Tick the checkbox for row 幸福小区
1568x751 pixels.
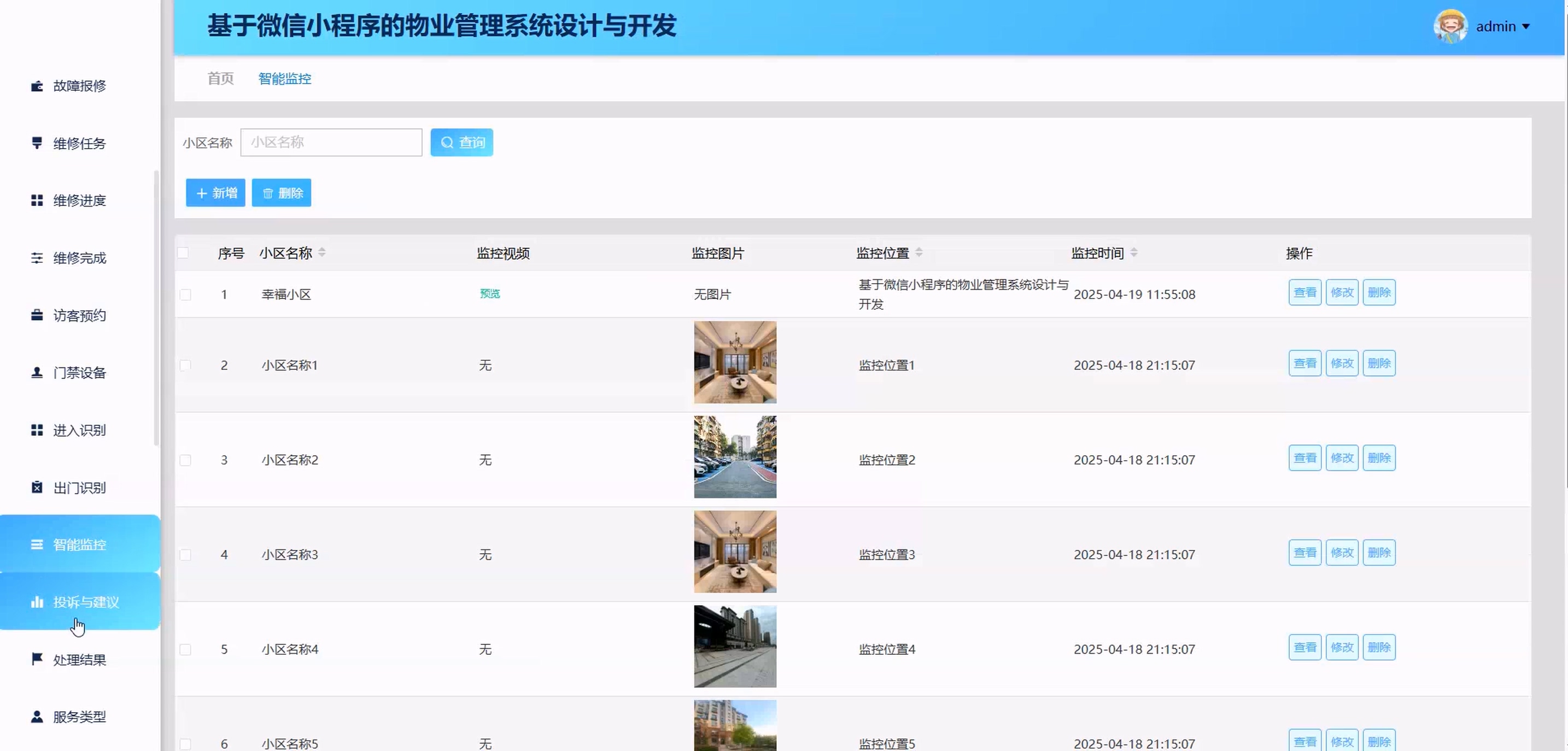coord(186,295)
